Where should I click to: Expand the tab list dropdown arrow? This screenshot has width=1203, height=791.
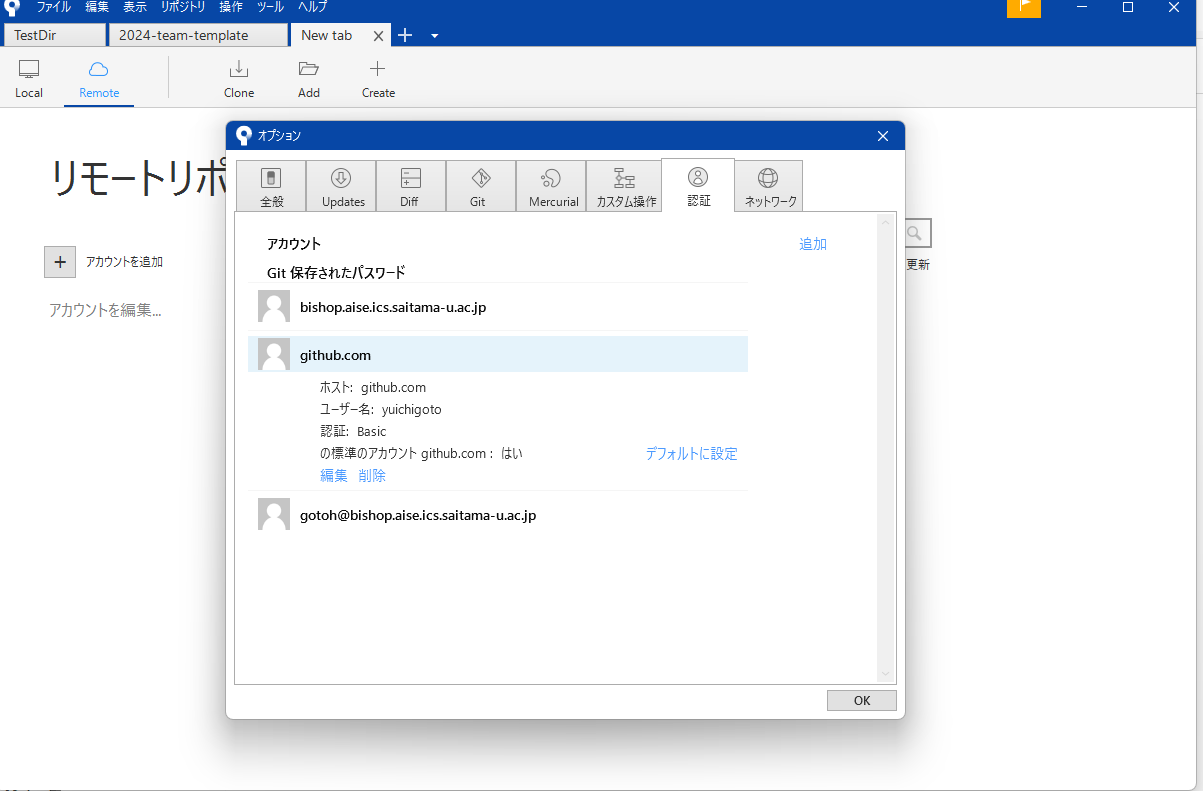pos(434,36)
